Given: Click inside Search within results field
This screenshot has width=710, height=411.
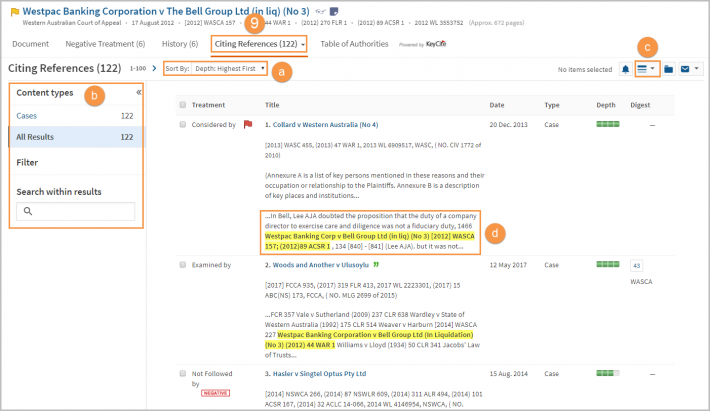Looking at the screenshot, I should coord(76,211).
